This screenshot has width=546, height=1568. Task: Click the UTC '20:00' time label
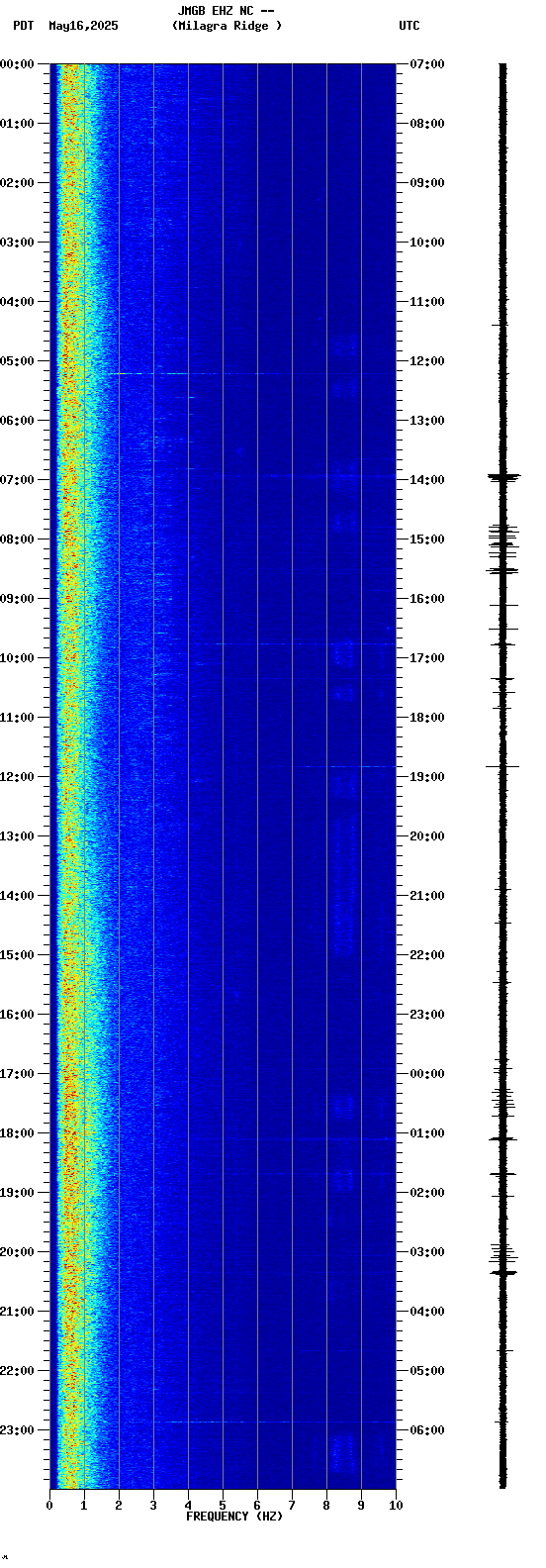(427, 836)
